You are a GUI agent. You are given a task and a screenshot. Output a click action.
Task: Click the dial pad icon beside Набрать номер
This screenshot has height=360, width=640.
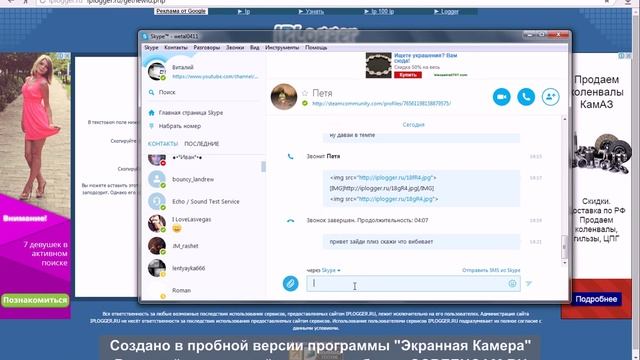tap(151, 126)
